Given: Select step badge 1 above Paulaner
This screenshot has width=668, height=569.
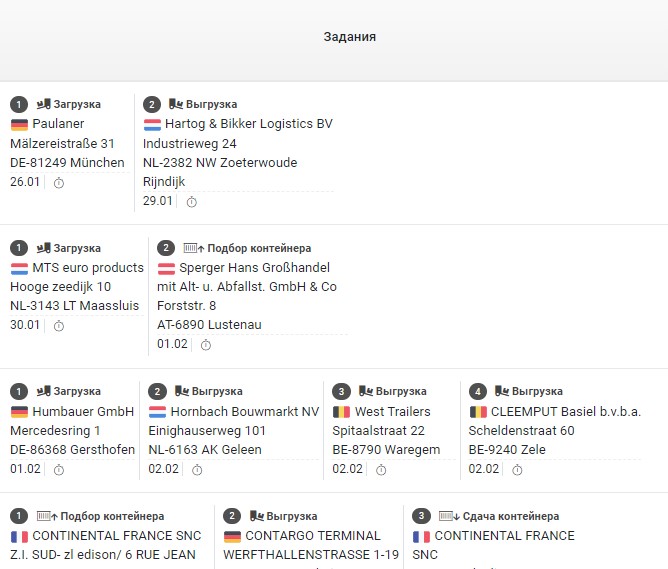Looking at the screenshot, I should (x=19, y=104).
